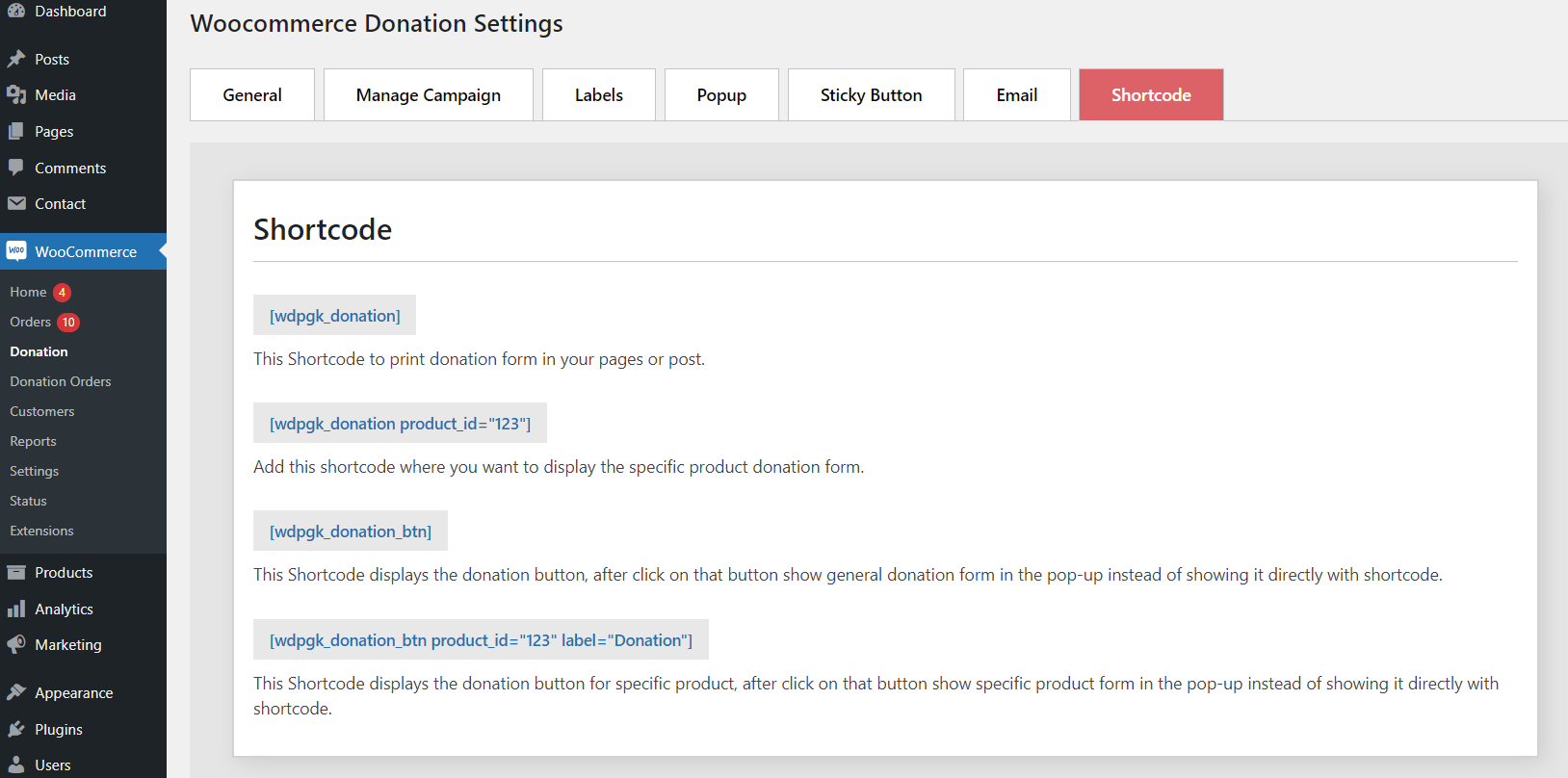Open the General settings tab

tap(252, 94)
